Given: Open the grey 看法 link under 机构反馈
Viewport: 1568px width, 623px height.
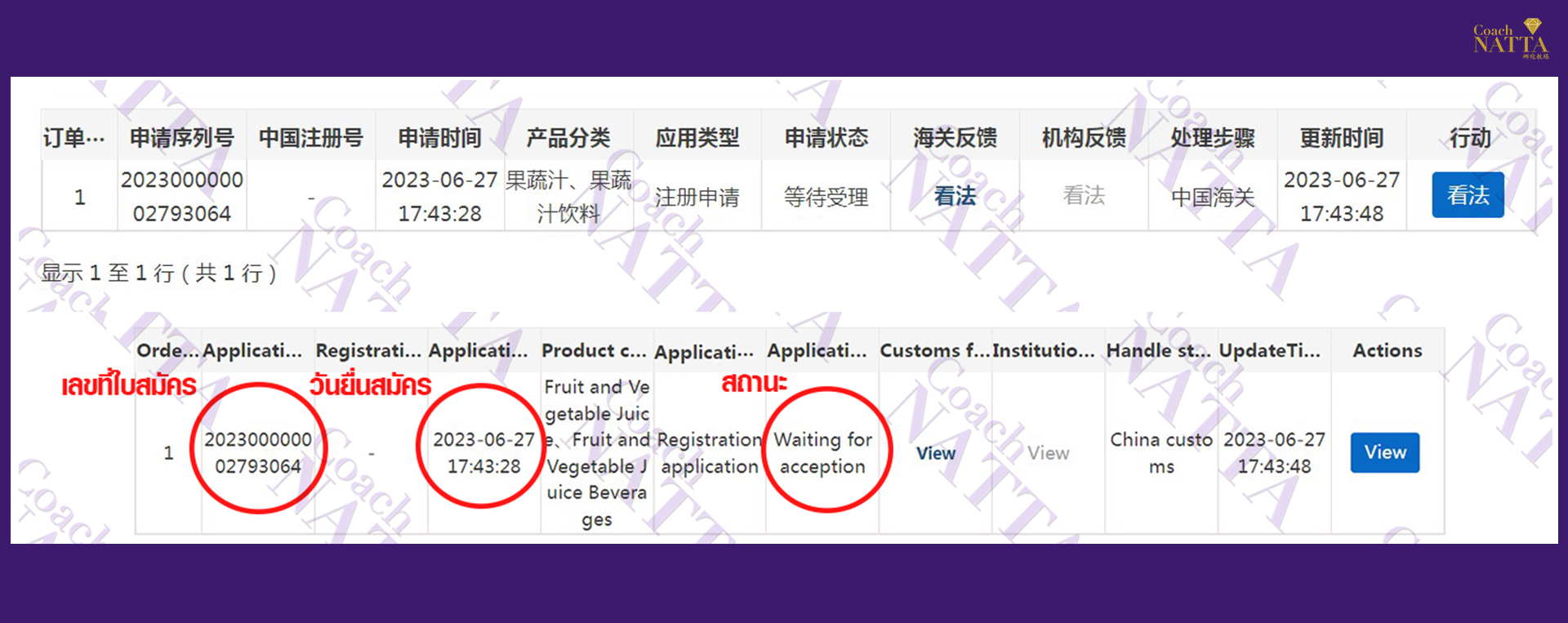Looking at the screenshot, I should (1083, 196).
